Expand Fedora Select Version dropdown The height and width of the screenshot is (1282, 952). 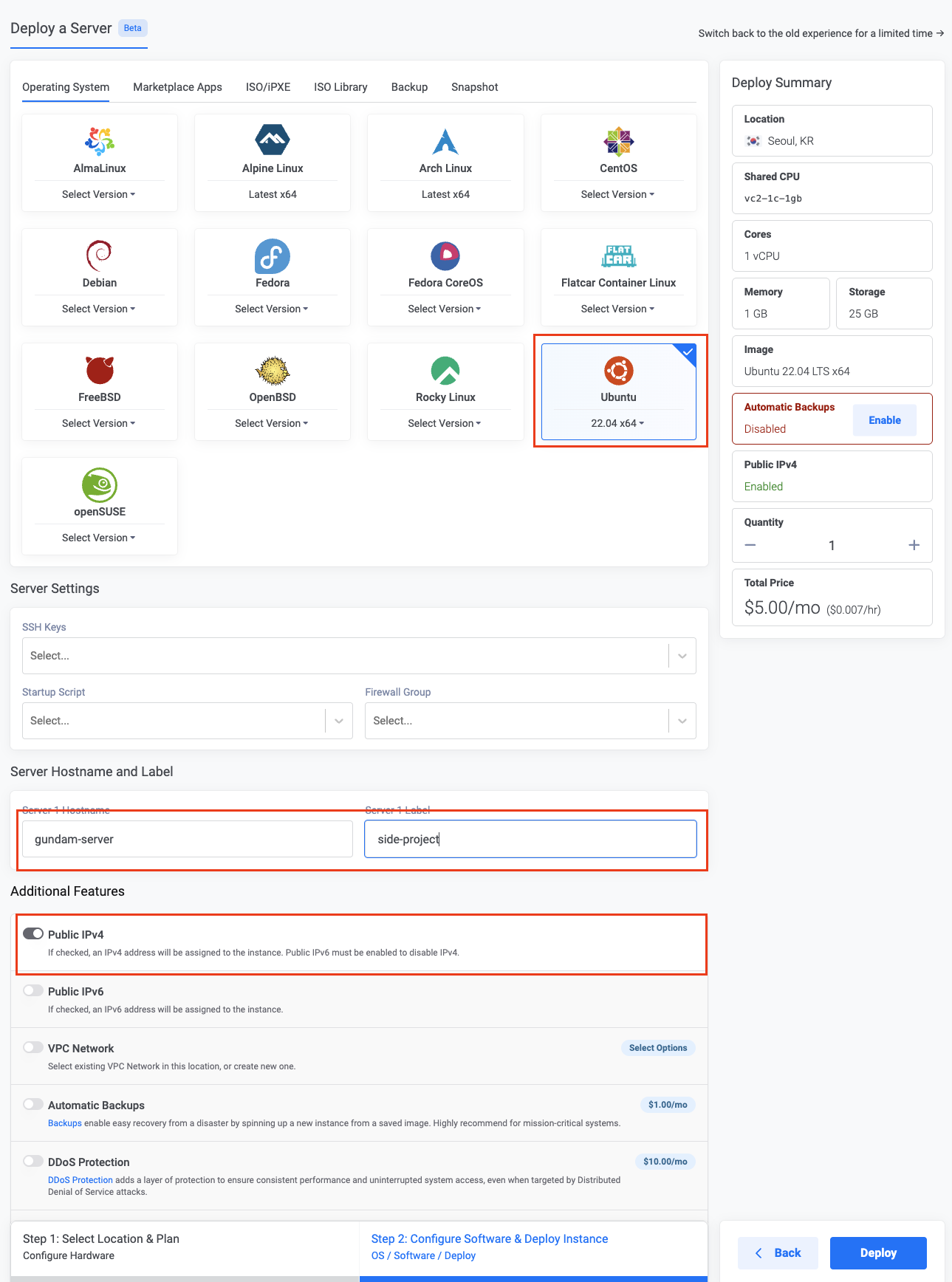(x=272, y=309)
